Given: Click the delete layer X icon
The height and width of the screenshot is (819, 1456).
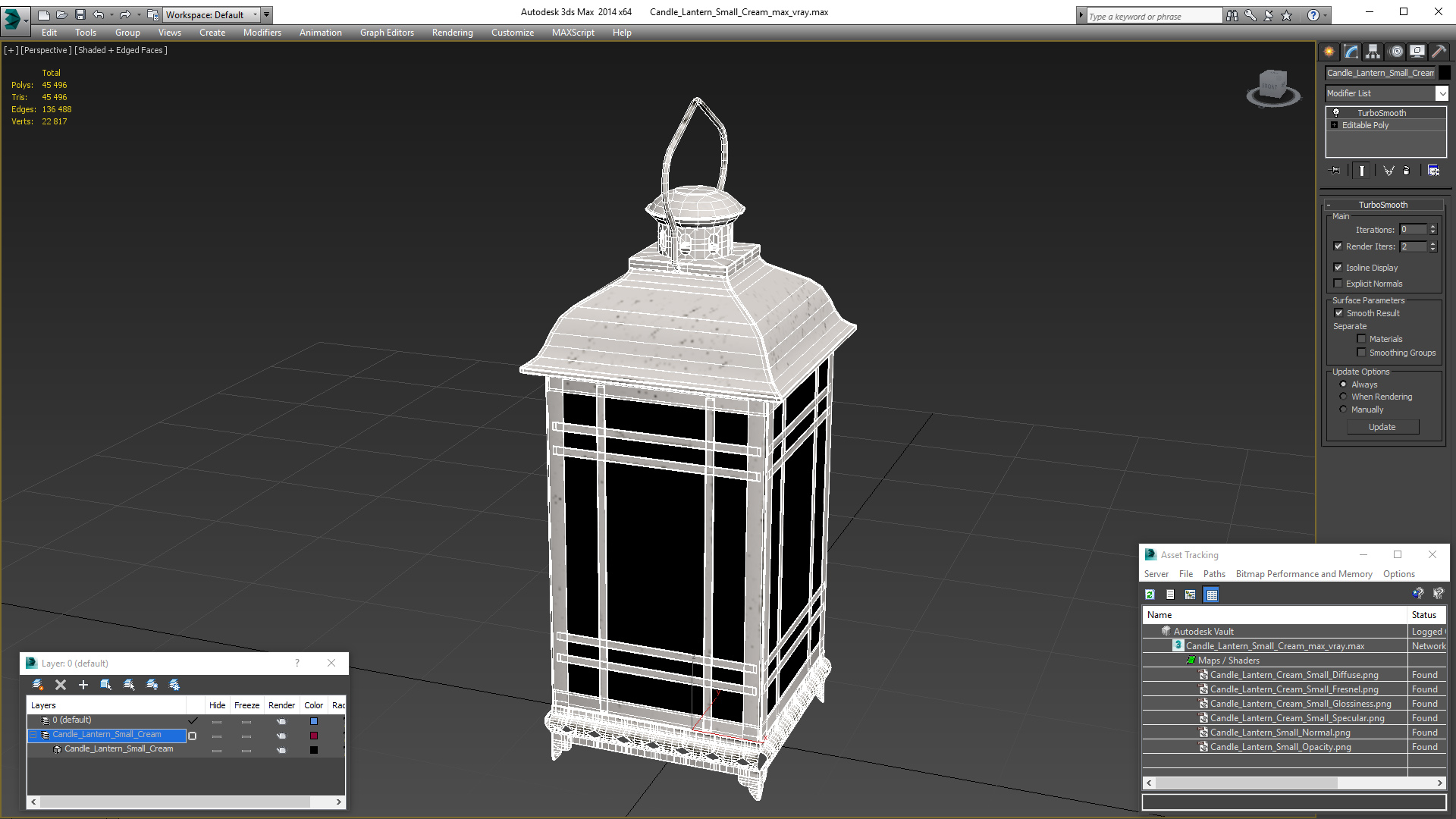Looking at the screenshot, I should [61, 685].
